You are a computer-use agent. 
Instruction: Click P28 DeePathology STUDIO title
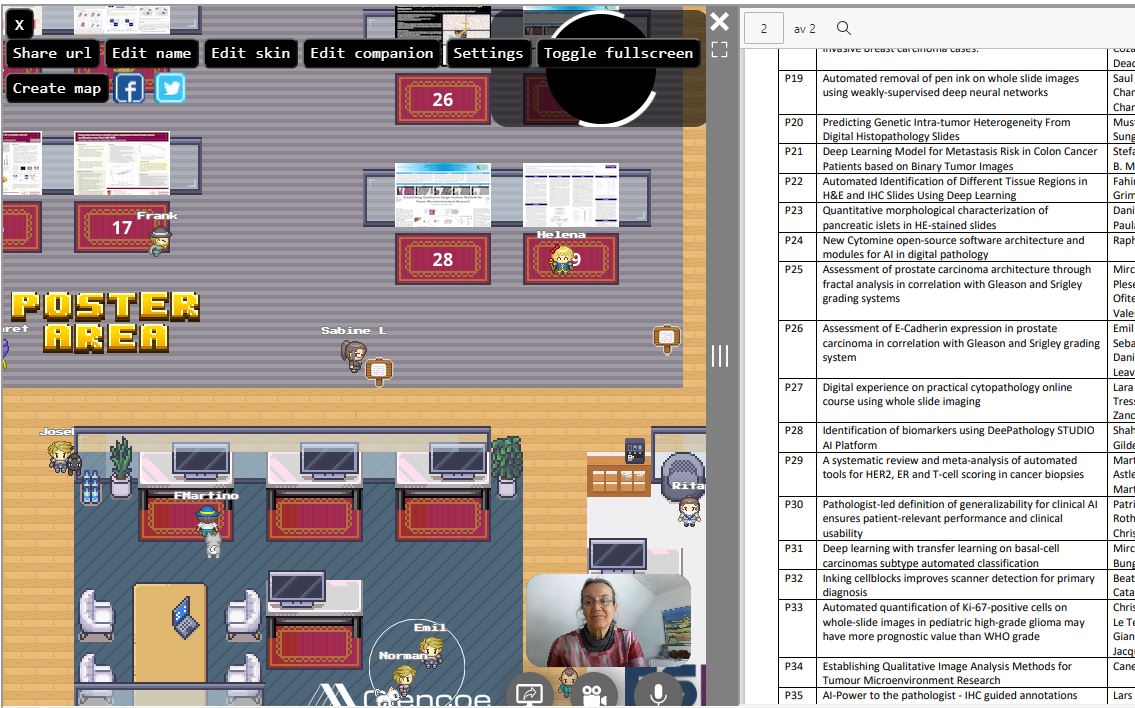coord(958,438)
